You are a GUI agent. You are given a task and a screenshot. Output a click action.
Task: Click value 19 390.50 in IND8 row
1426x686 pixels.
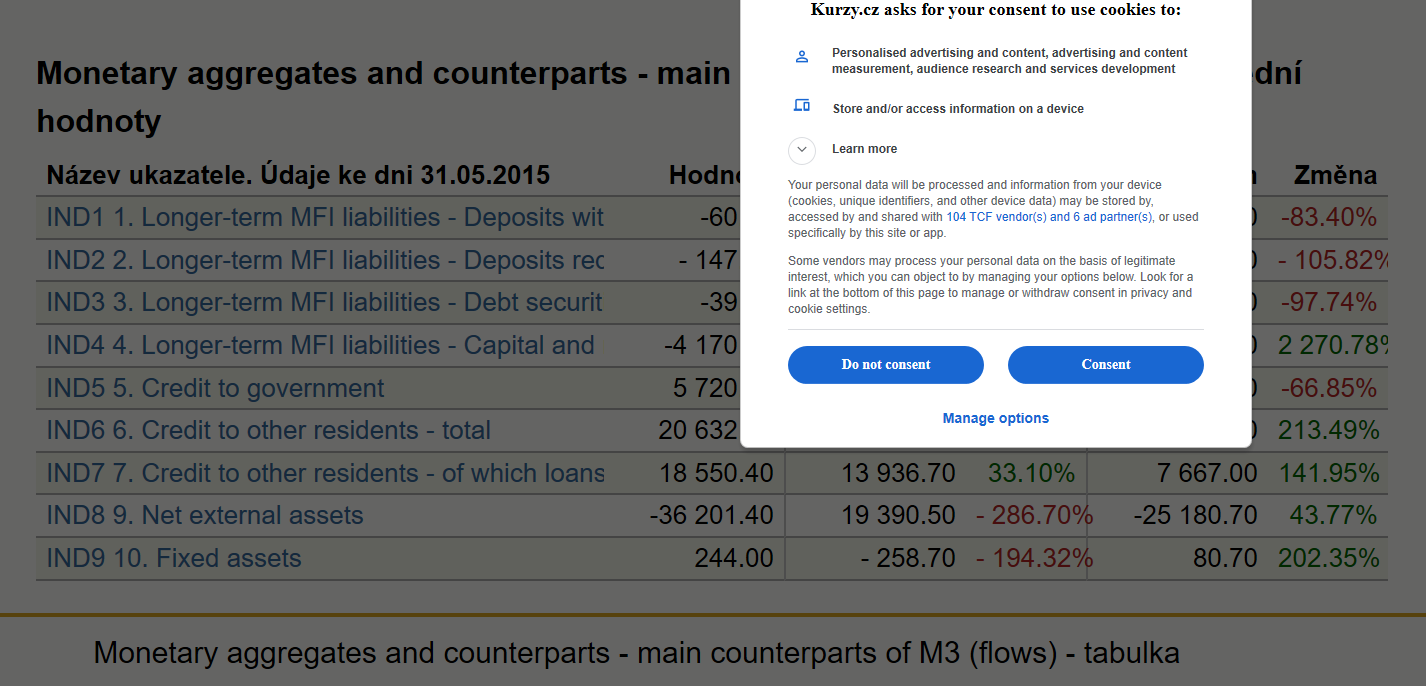click(897, 515)
